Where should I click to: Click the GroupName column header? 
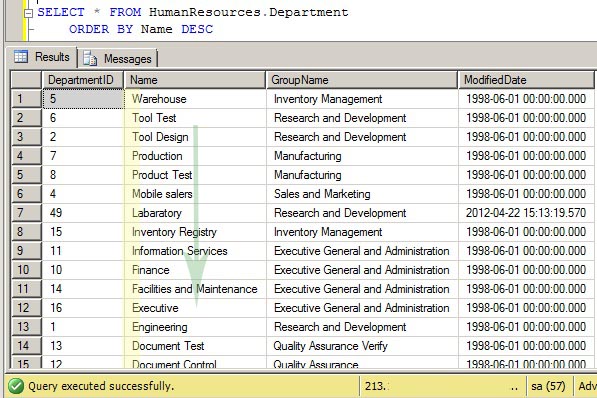click(x=362, y=80)
